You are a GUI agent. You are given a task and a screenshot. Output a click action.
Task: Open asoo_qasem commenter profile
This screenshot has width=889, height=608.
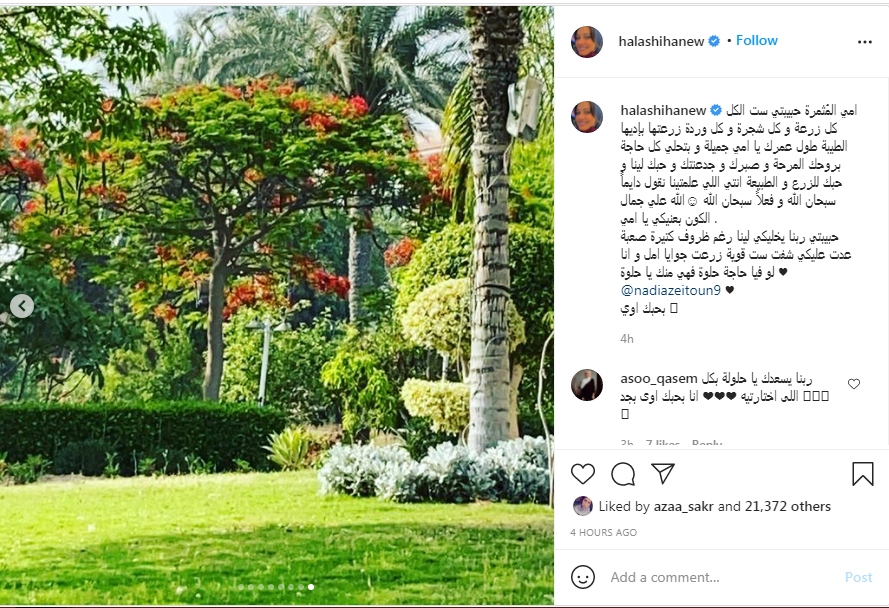[659, 378]
